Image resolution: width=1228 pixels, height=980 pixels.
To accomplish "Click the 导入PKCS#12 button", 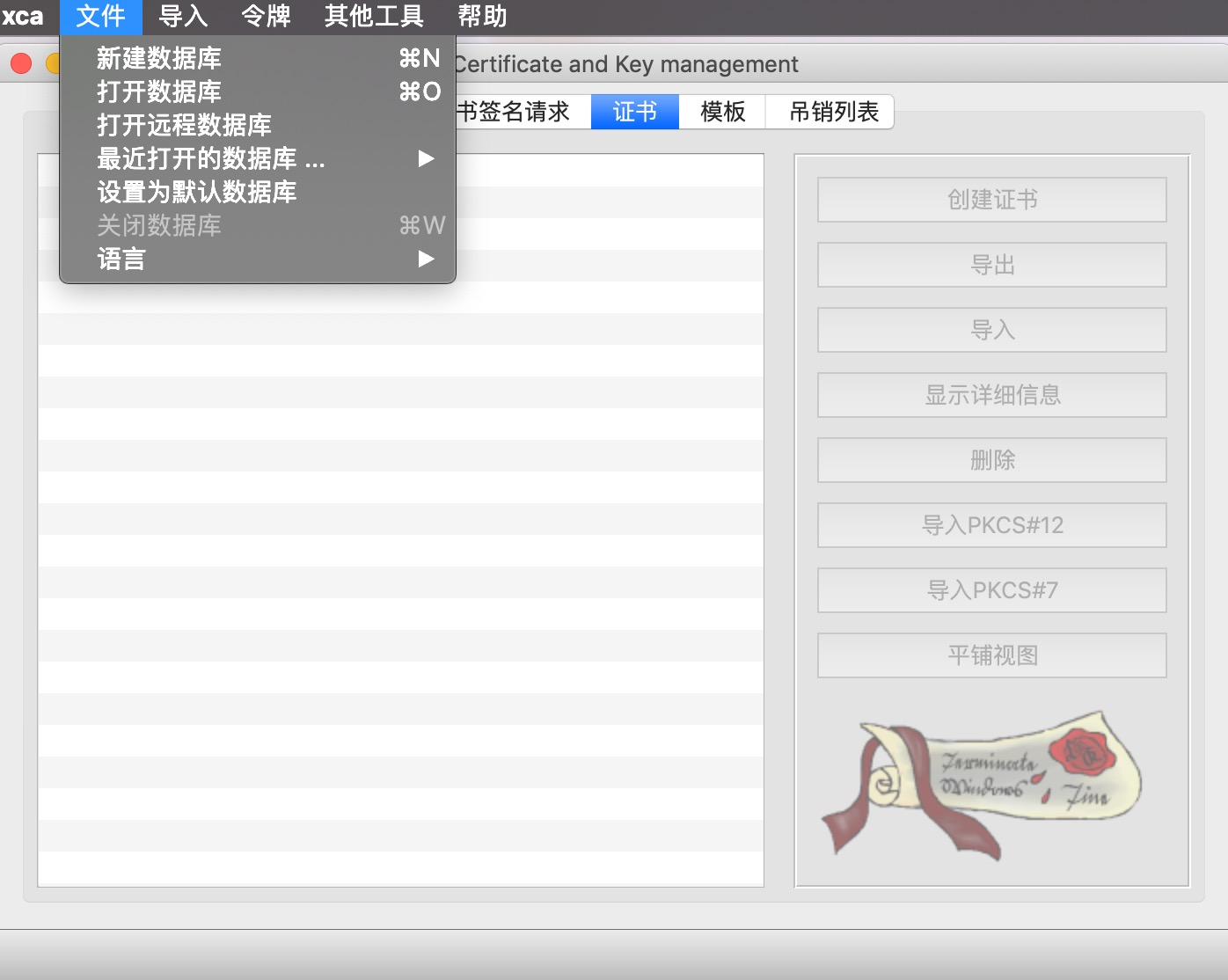I will (991, 524).
